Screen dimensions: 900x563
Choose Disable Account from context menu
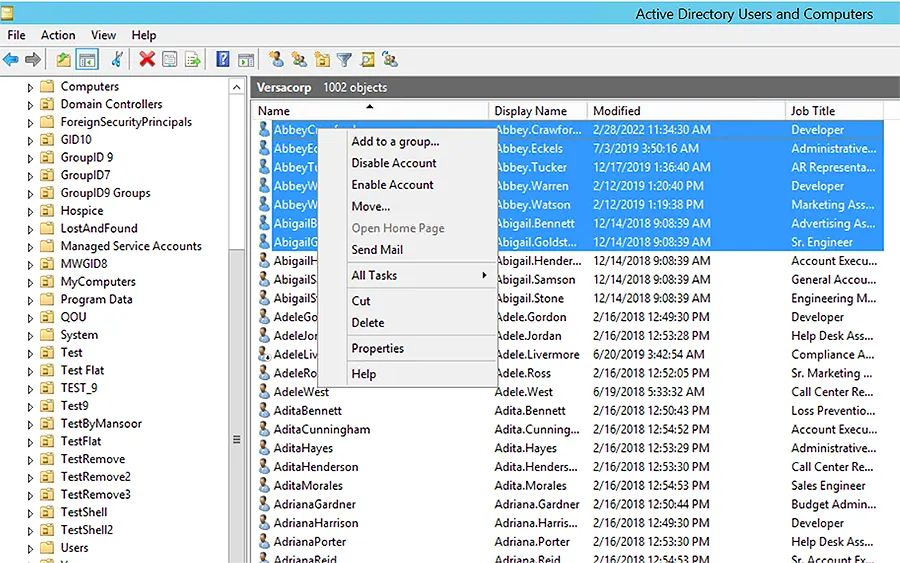tap(394, 163)
